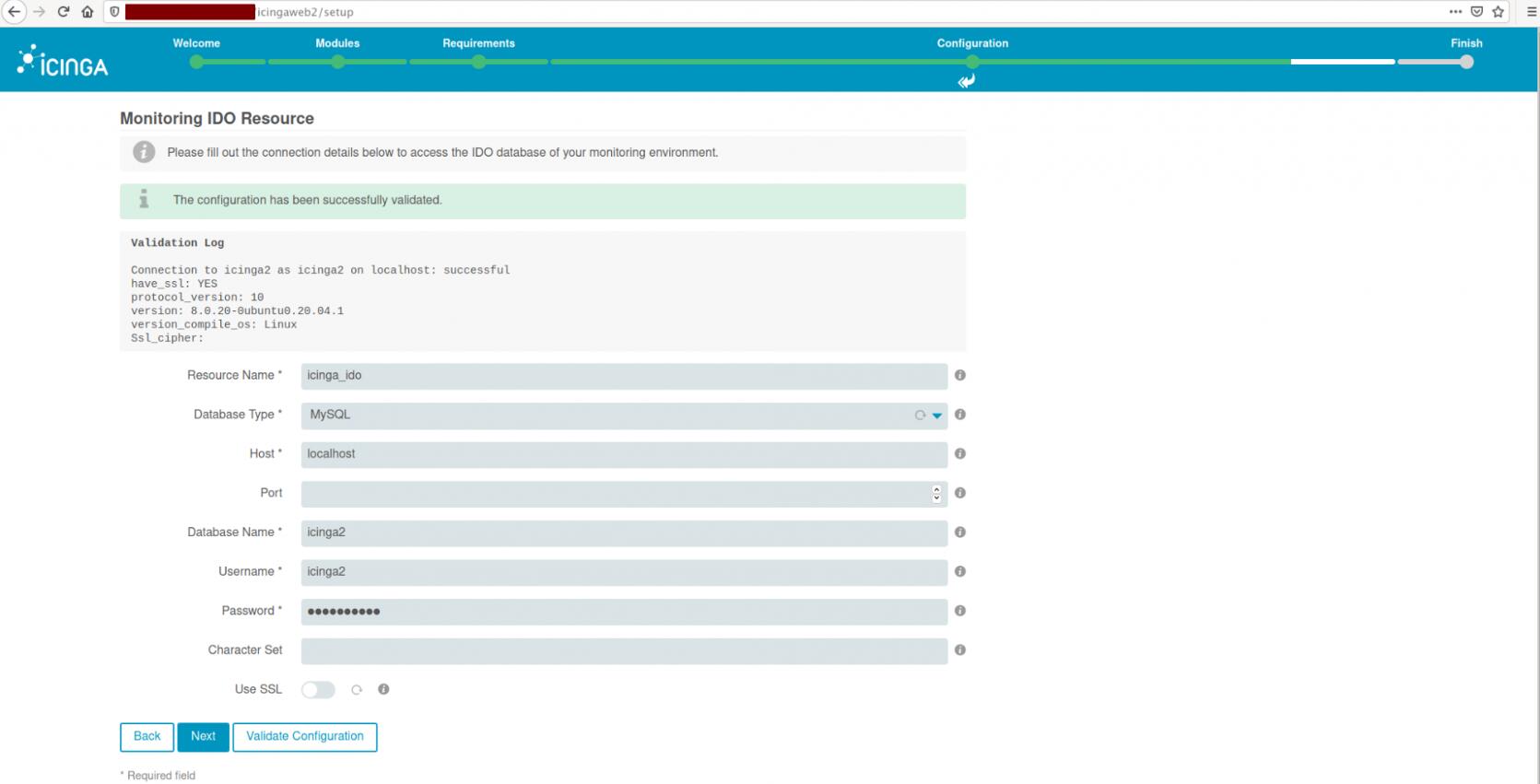Viewport: 1540px width, 784px height.
Task: Click browser back arrow button
Action: [15, 12]
